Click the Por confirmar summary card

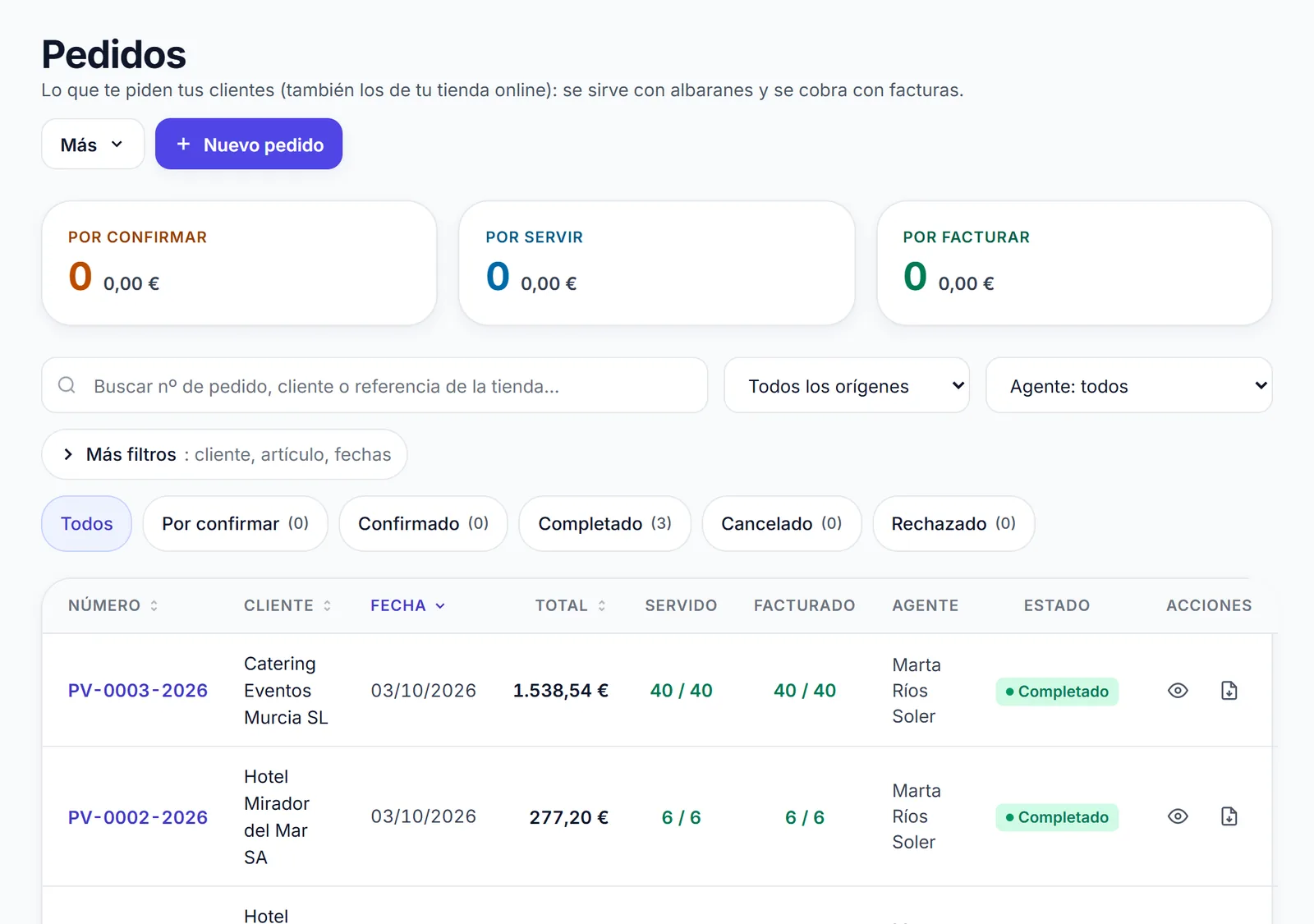(239, 263)
